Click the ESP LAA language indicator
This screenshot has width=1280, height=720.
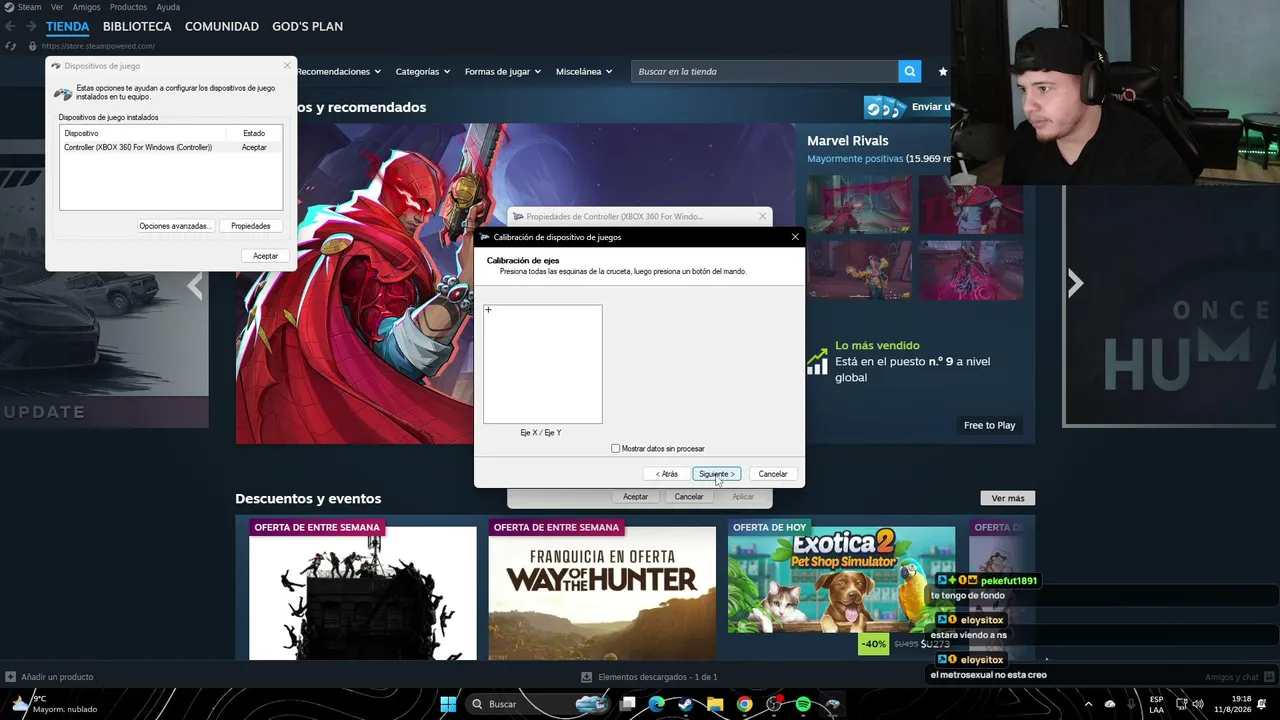(x=1157, y=704)
